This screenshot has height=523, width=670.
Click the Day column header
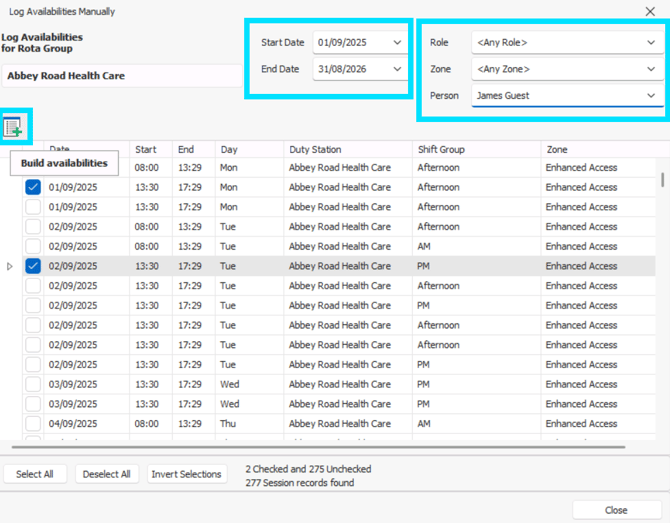point(248,150)
